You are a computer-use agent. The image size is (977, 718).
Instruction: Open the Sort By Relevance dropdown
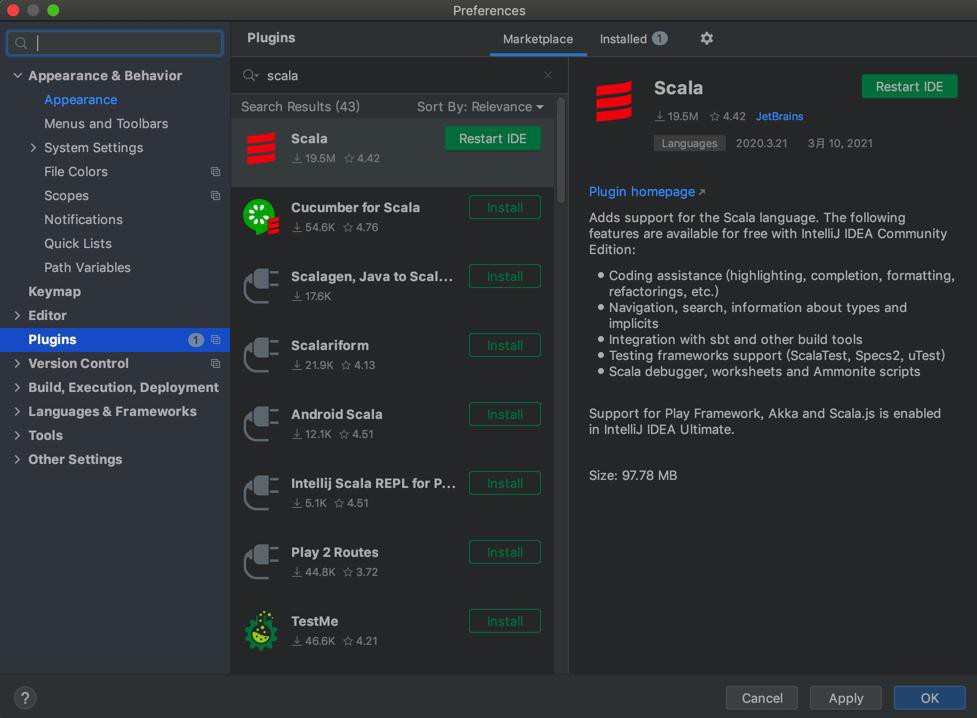(x=480, y=107)
